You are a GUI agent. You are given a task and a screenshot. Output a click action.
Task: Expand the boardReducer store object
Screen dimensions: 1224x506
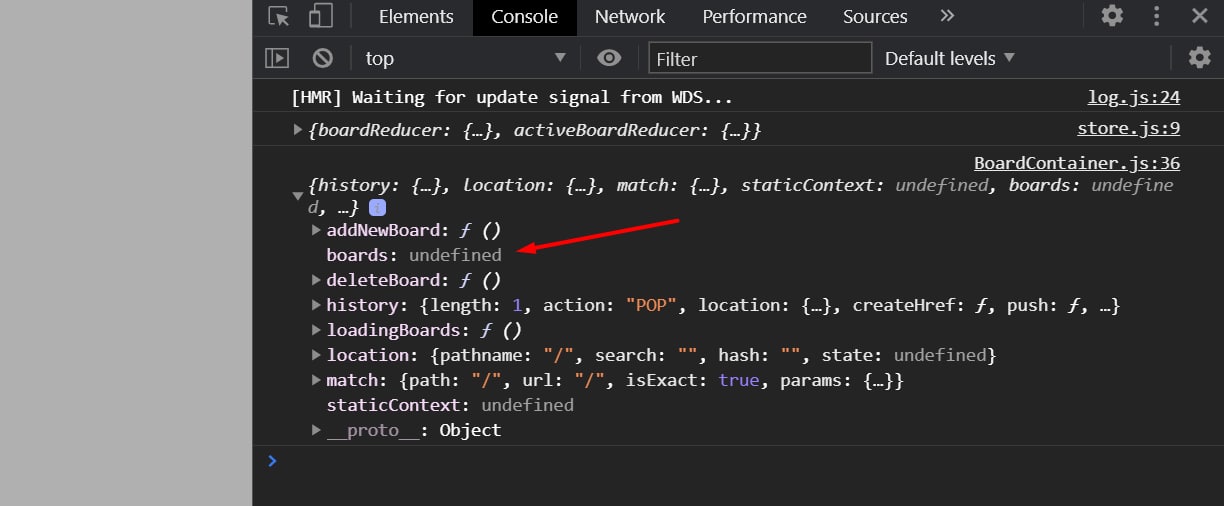(298, 129)
